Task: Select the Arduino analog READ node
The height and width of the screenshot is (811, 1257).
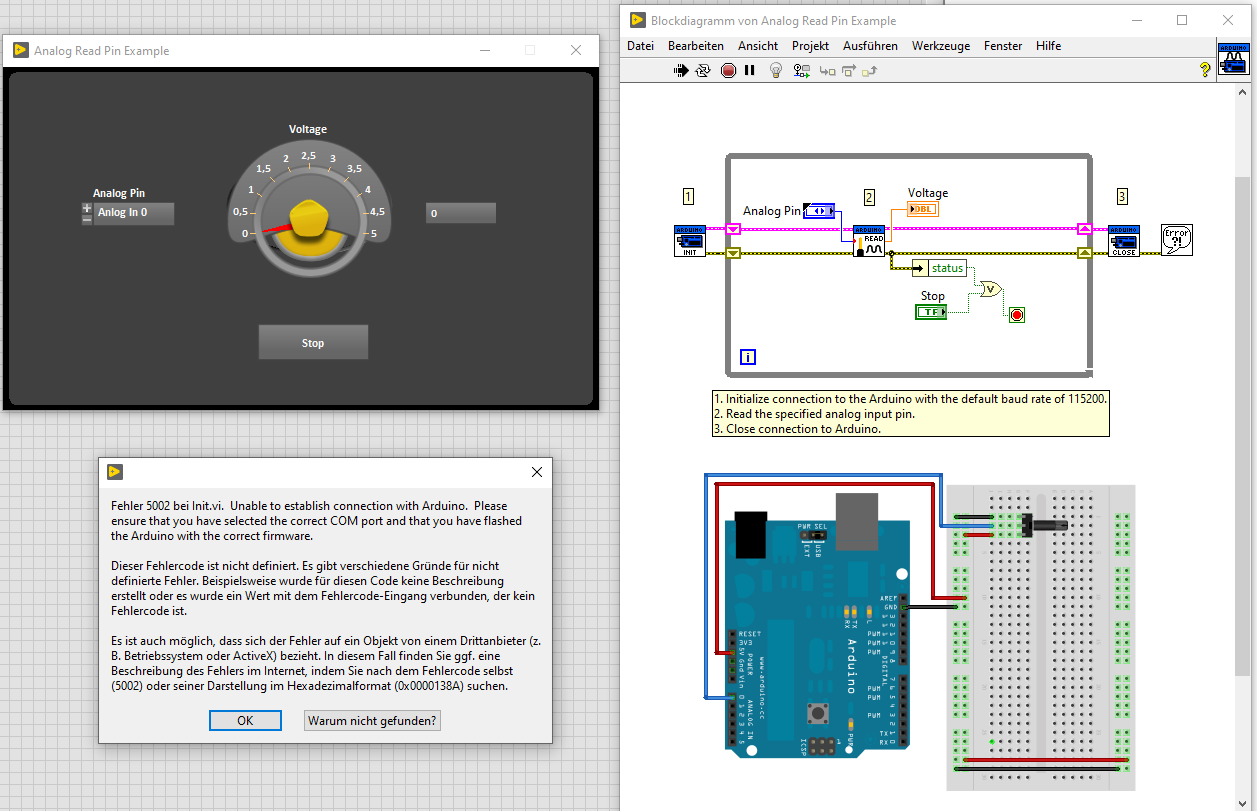Action: tap(869, 241)
